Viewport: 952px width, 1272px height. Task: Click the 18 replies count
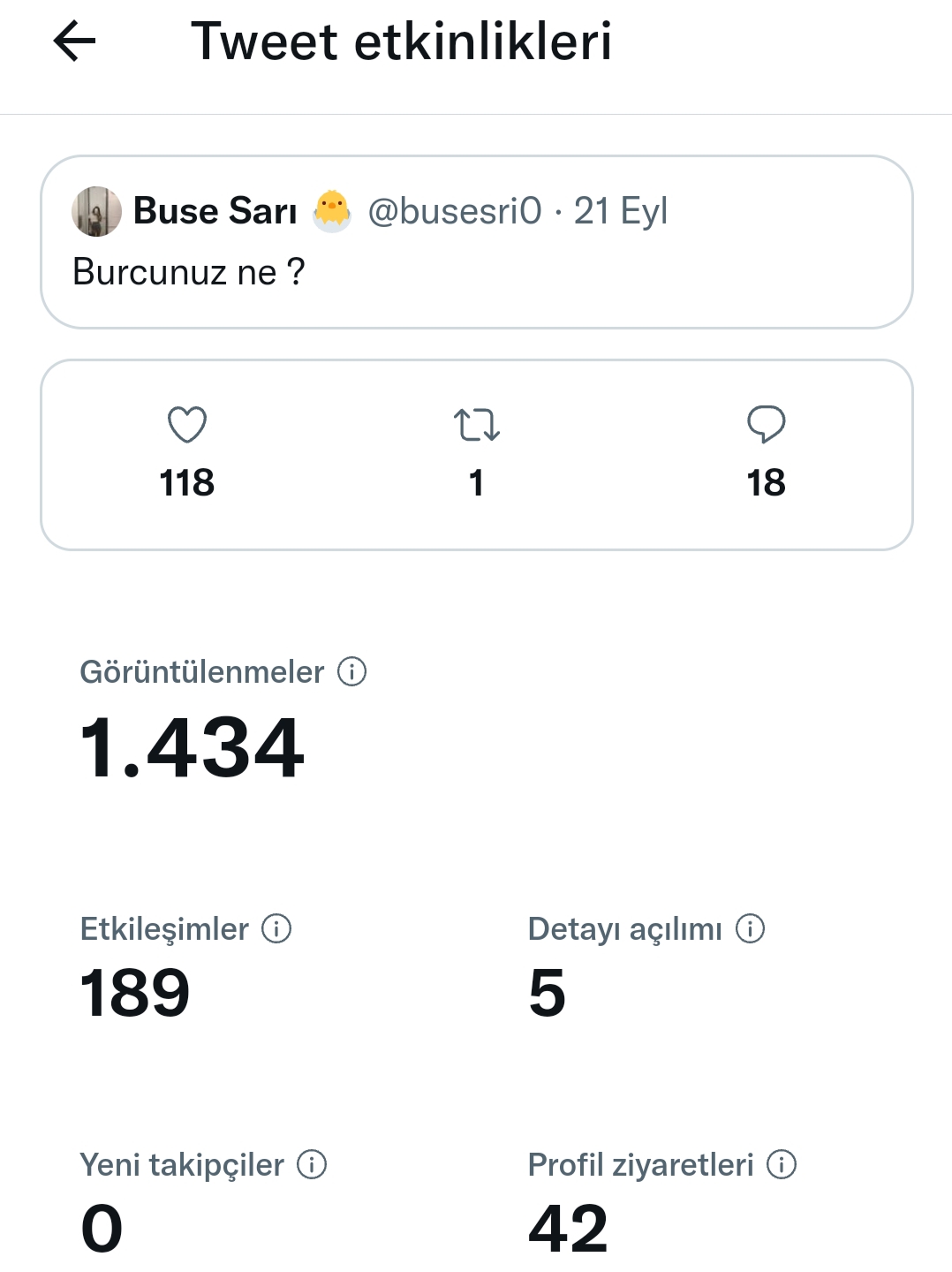tap(766, 483)
